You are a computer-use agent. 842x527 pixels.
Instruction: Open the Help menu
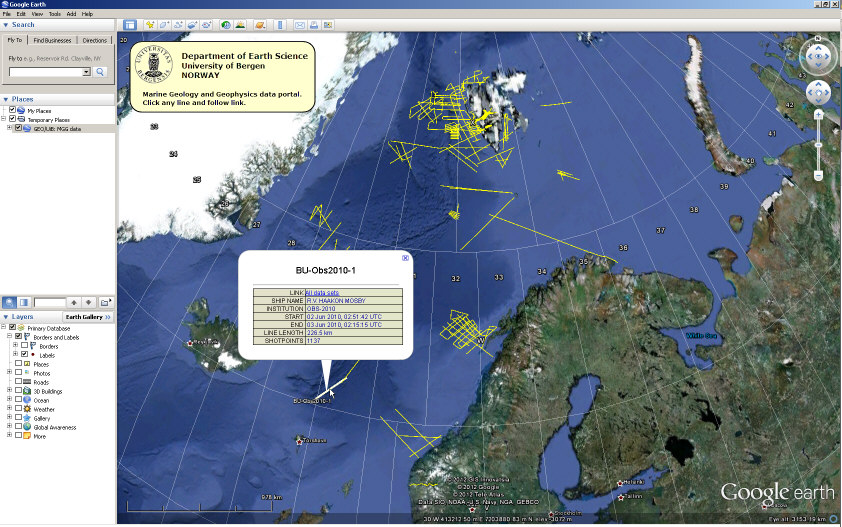88,14
